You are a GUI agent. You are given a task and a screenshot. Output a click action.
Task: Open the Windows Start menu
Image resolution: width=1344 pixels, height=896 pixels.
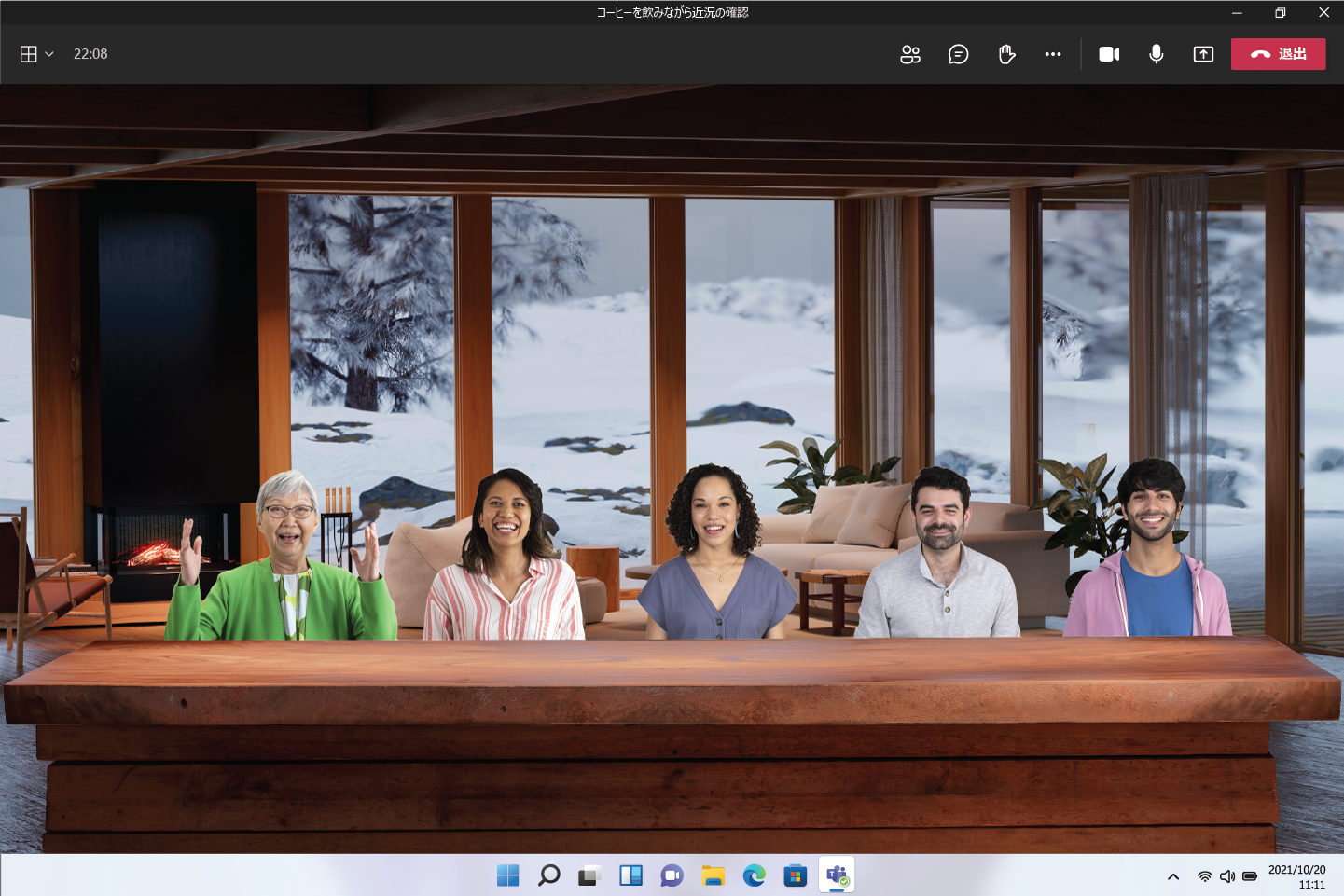click(508, 875)
